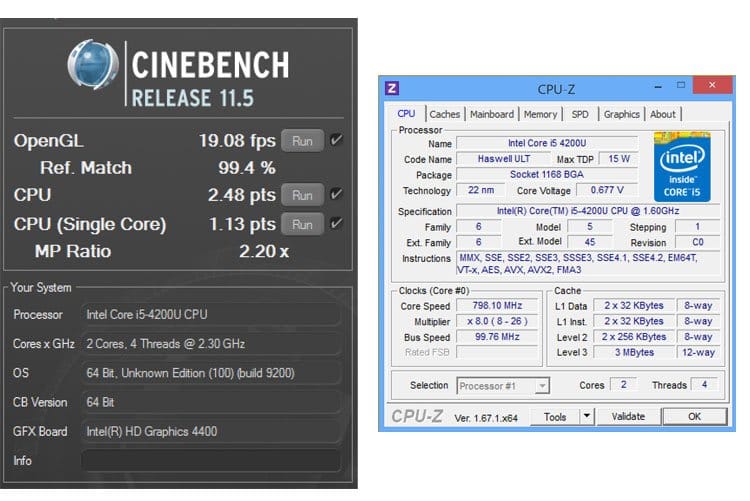Toggle the OpenGL test checkbox
This screenshot has width=750, height=501.
click(337, 141)
